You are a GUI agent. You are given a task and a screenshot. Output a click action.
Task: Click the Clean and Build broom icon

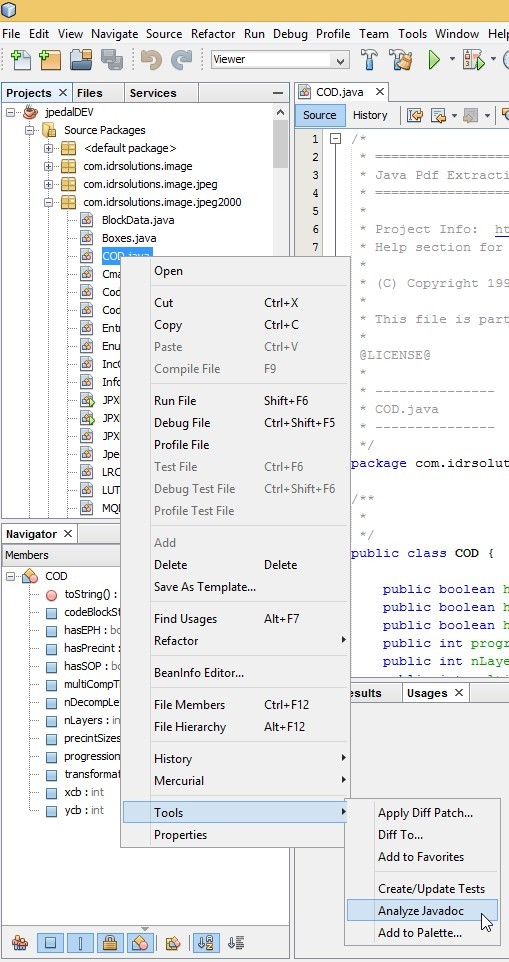click(x=401, y=60)
